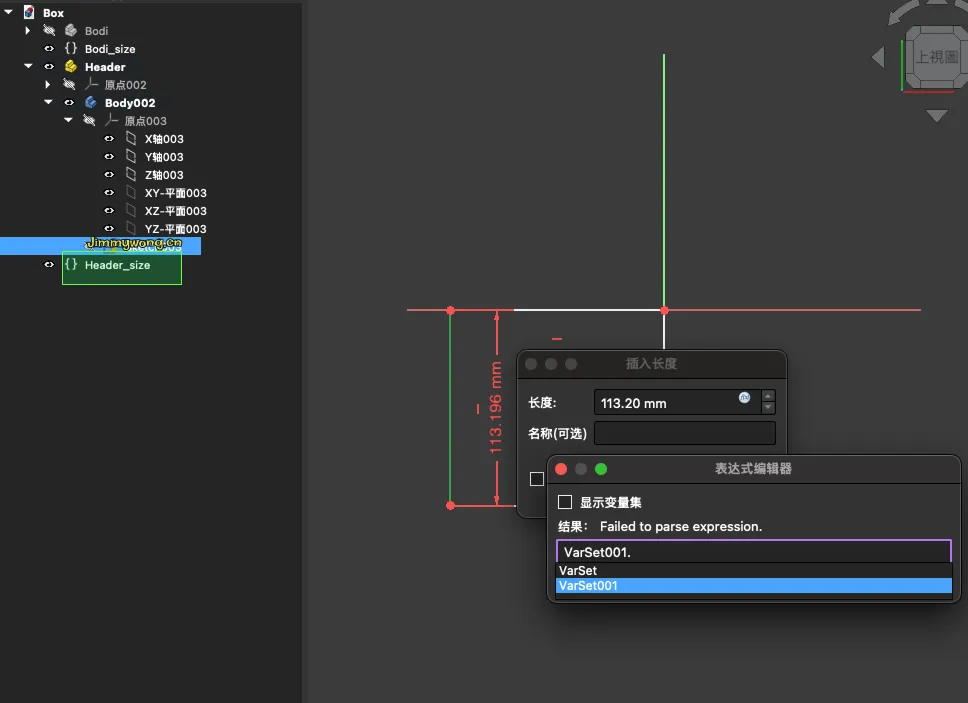Viewport: 968px width, 703px height.
Task: Click navigation cube down arrow
Action: (x=936, y=116)
